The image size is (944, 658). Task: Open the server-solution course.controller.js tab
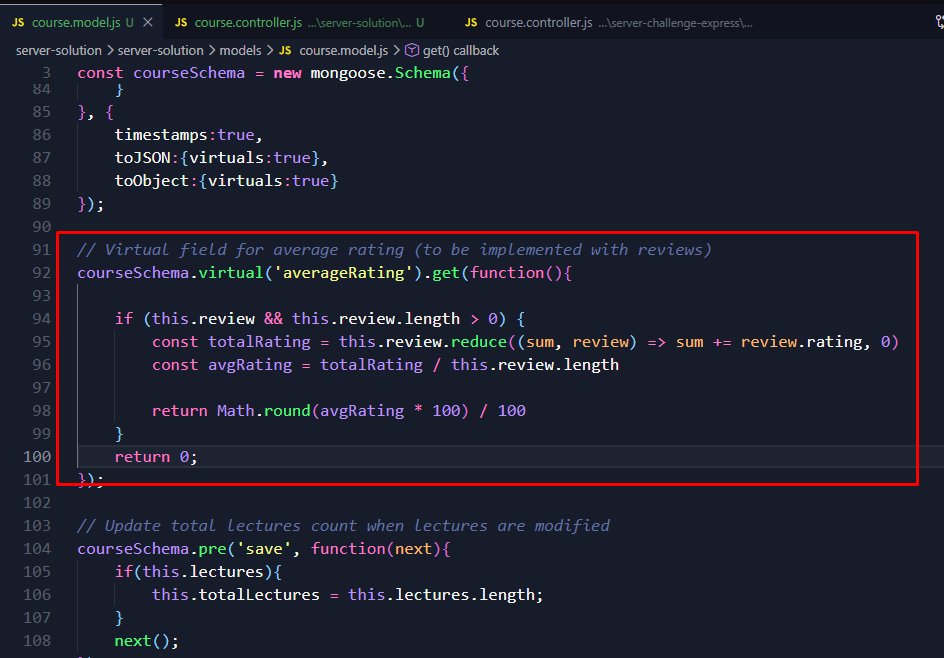pyautogui.click(x=299, y=23)
